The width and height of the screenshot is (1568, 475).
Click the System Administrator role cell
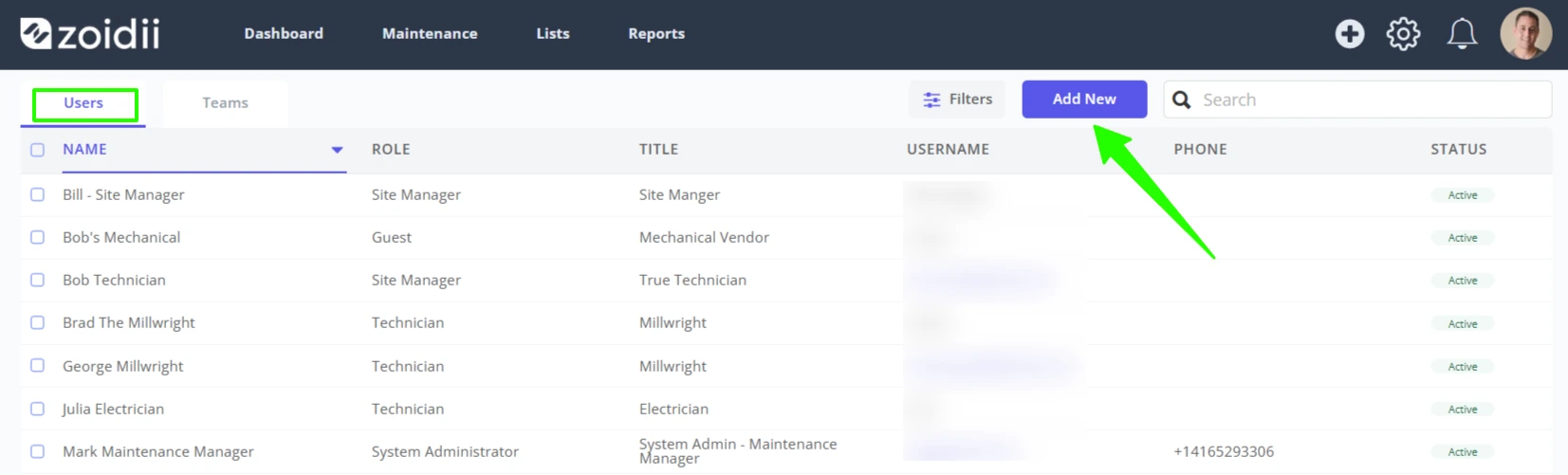click(x=445, y=451)
